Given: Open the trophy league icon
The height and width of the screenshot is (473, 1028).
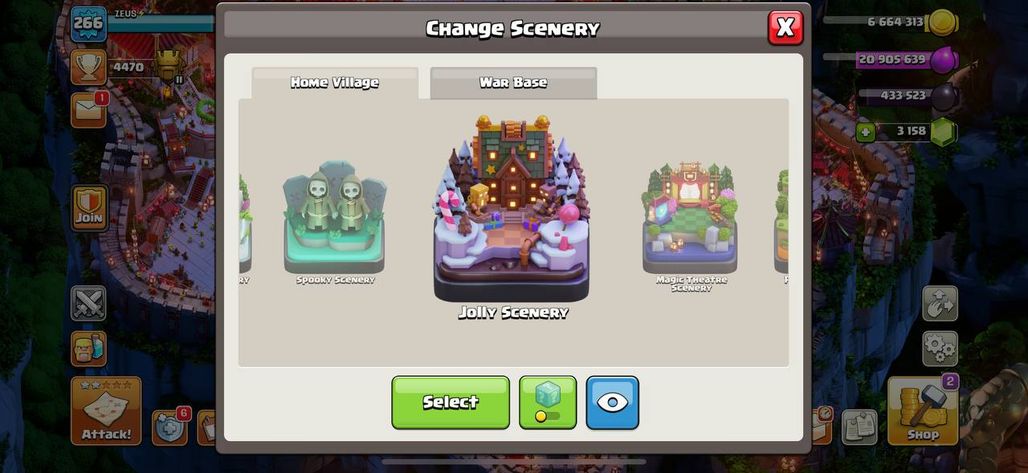Looking at the screenshot, I should (89, 67).
